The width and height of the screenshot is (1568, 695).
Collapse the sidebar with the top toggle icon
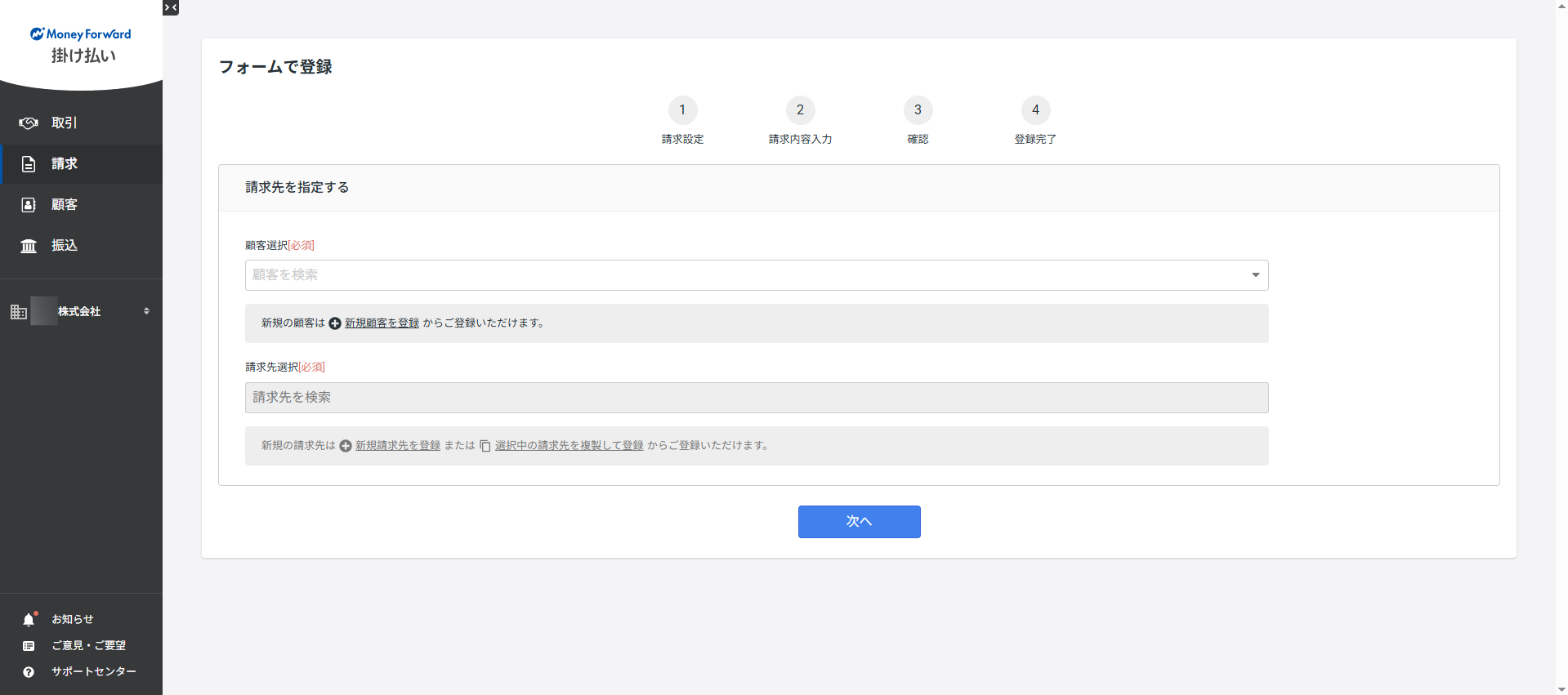(171, 7)
